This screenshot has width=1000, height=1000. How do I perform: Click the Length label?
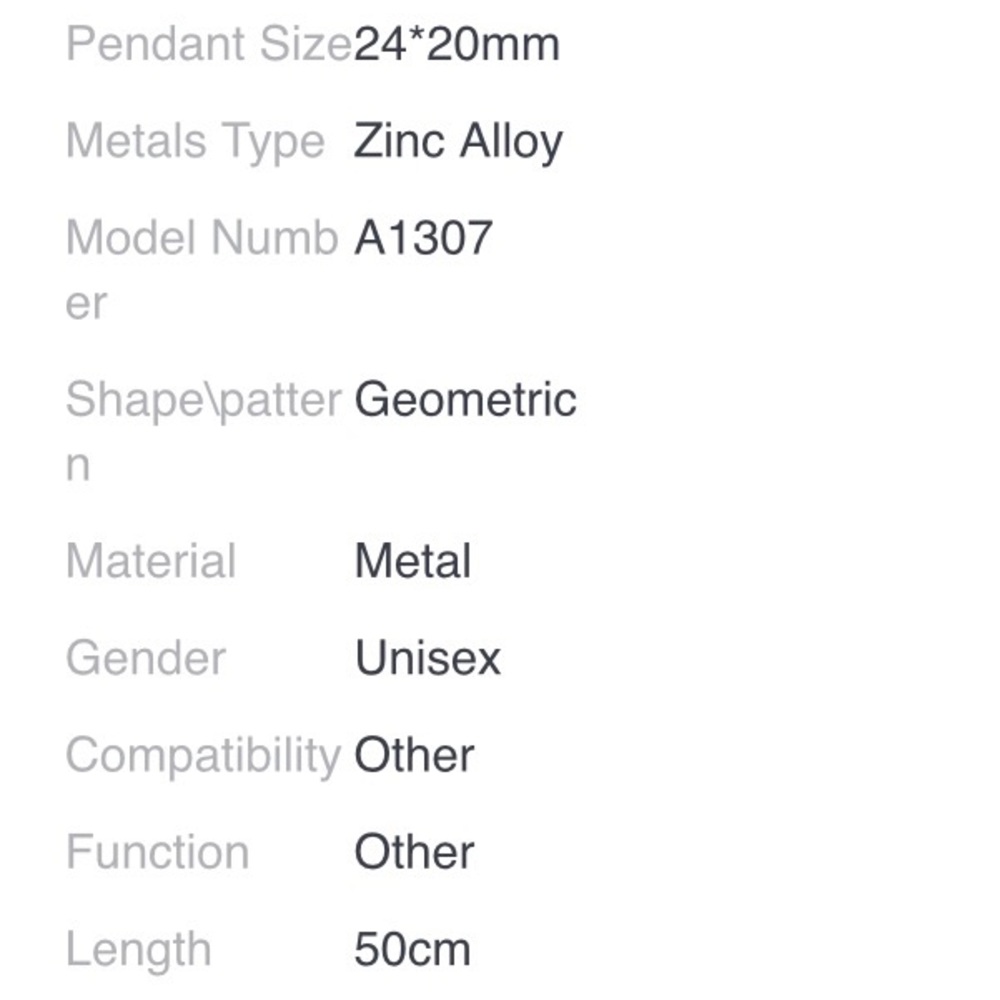pos(139,949)
